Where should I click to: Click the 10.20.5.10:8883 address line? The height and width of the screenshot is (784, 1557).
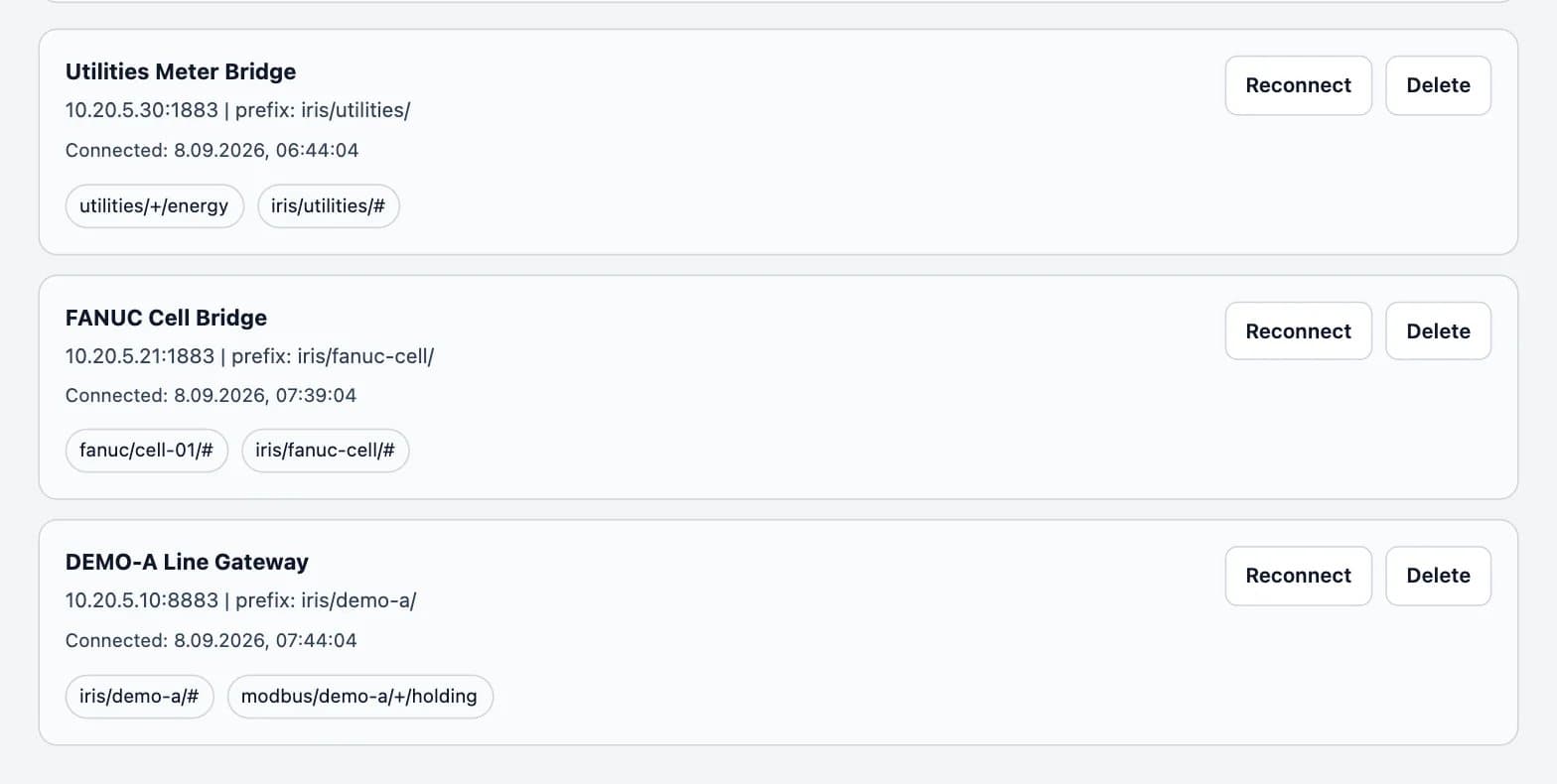[x=240, y=600]
